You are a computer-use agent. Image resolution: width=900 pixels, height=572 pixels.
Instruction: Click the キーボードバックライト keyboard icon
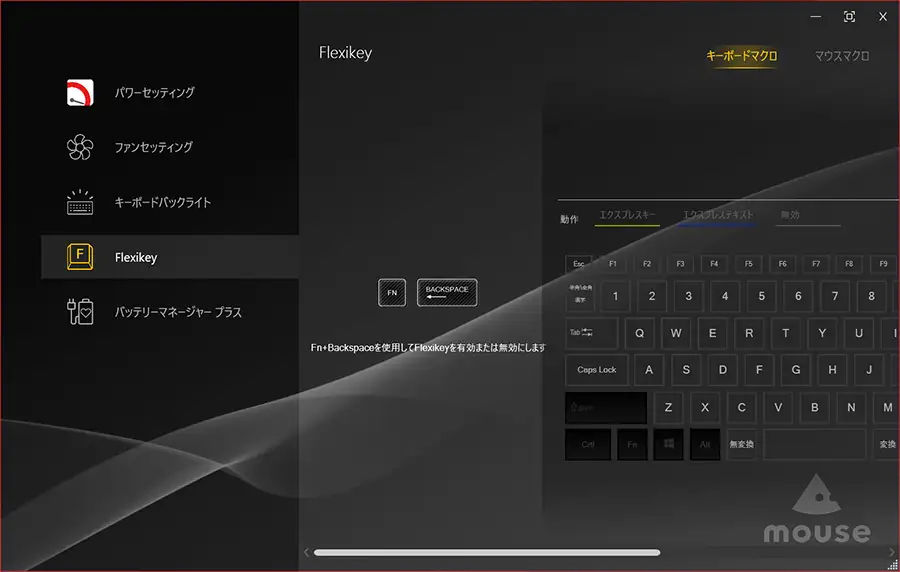(x=80, y=202)
